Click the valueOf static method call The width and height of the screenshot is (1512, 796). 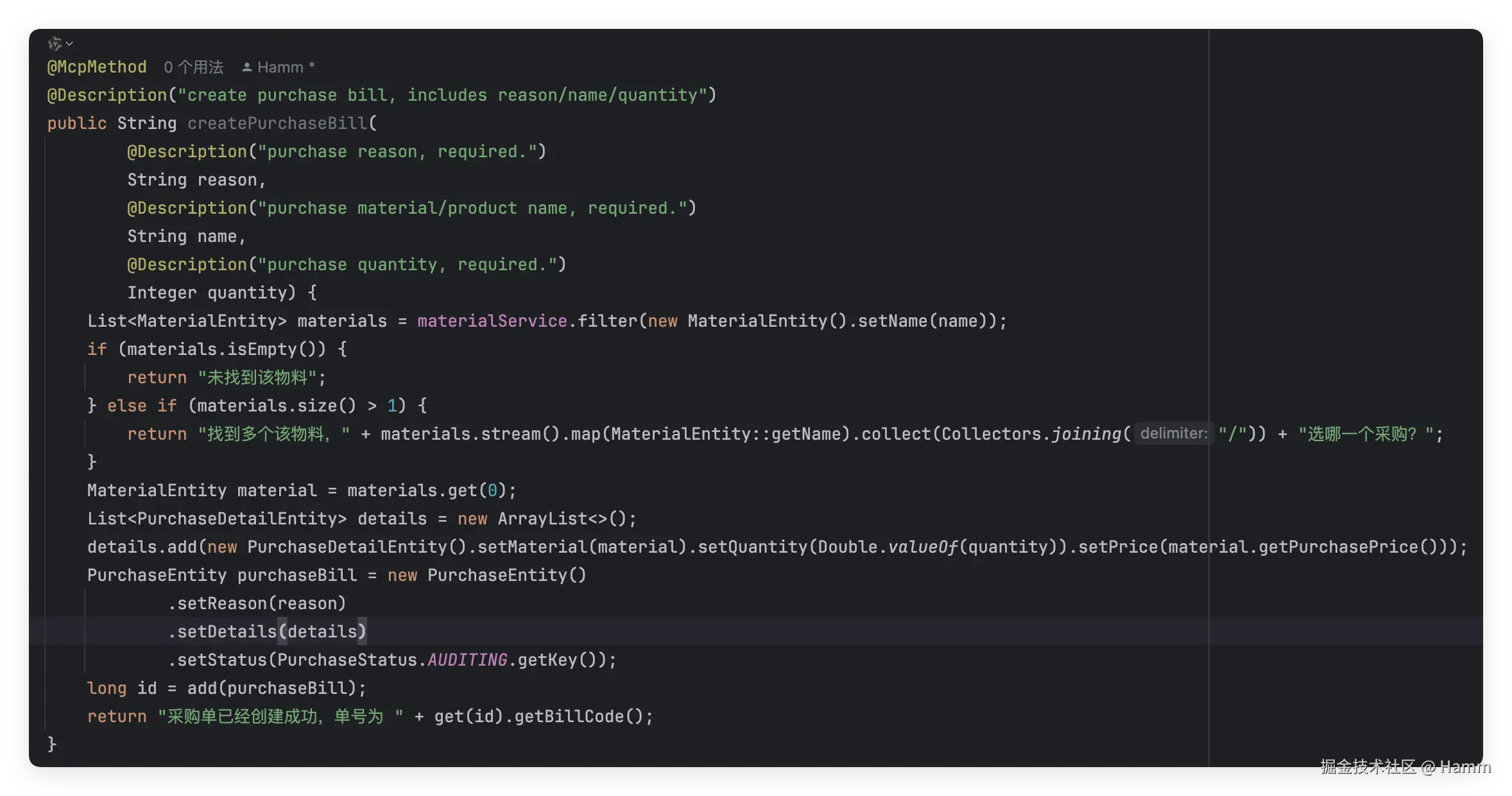click(x=923, y=547)
